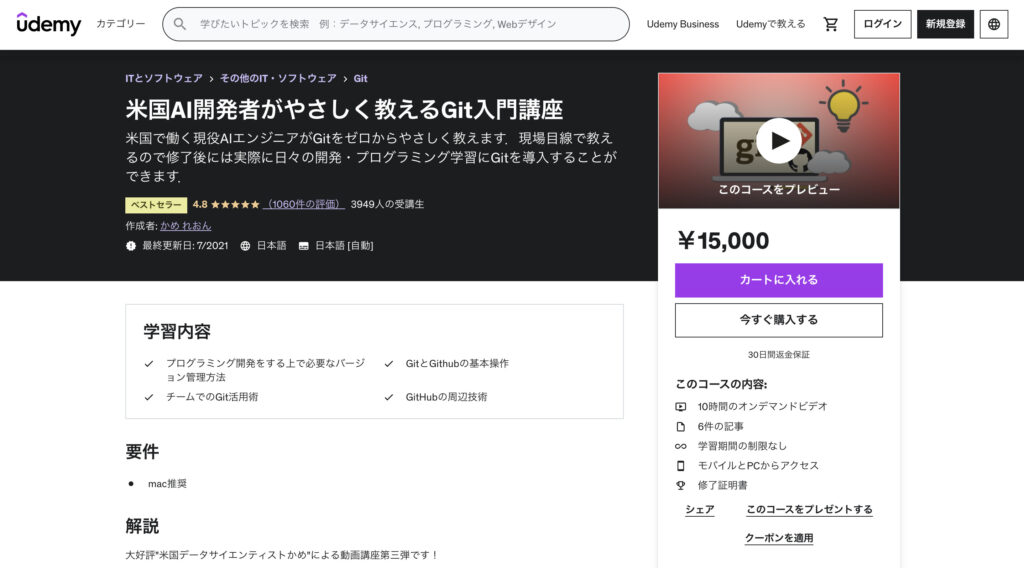Click このコースをプレビュー thumbnail caption
Image resolution: width=1024 pixels, height=568 pixels.
pos(779,189)
